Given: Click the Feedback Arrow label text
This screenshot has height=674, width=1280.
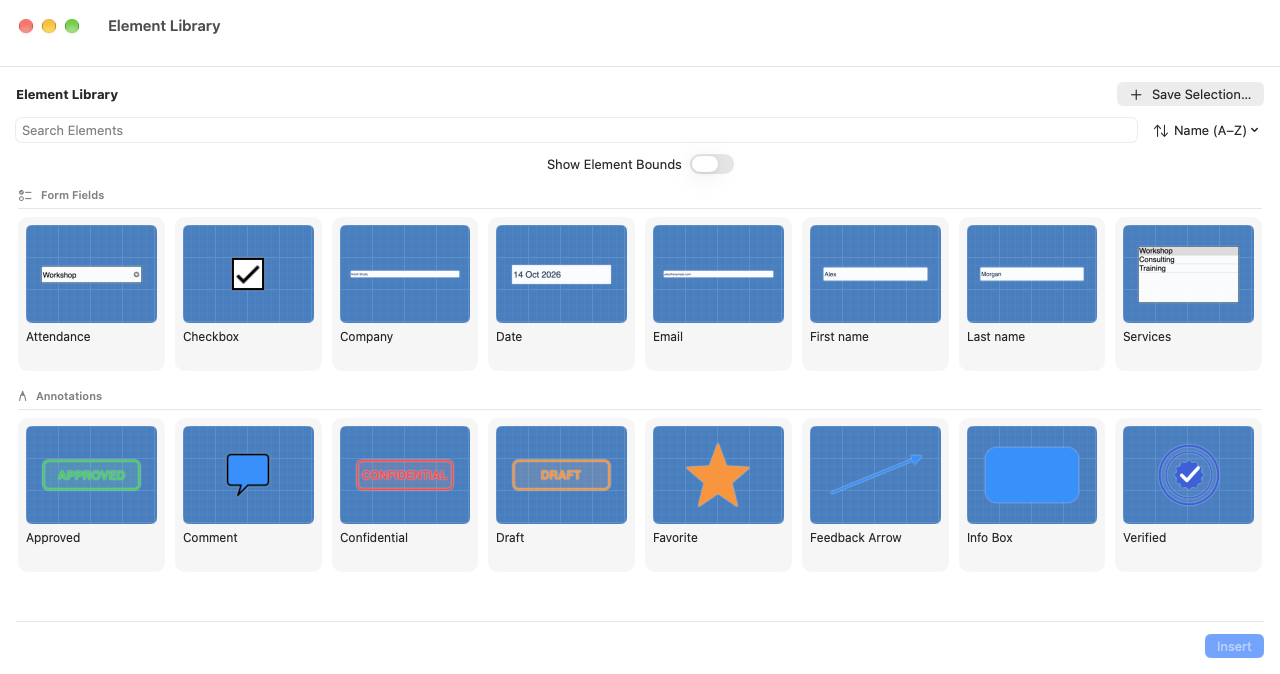Looking at the screenshot, I should click(856, 538).
